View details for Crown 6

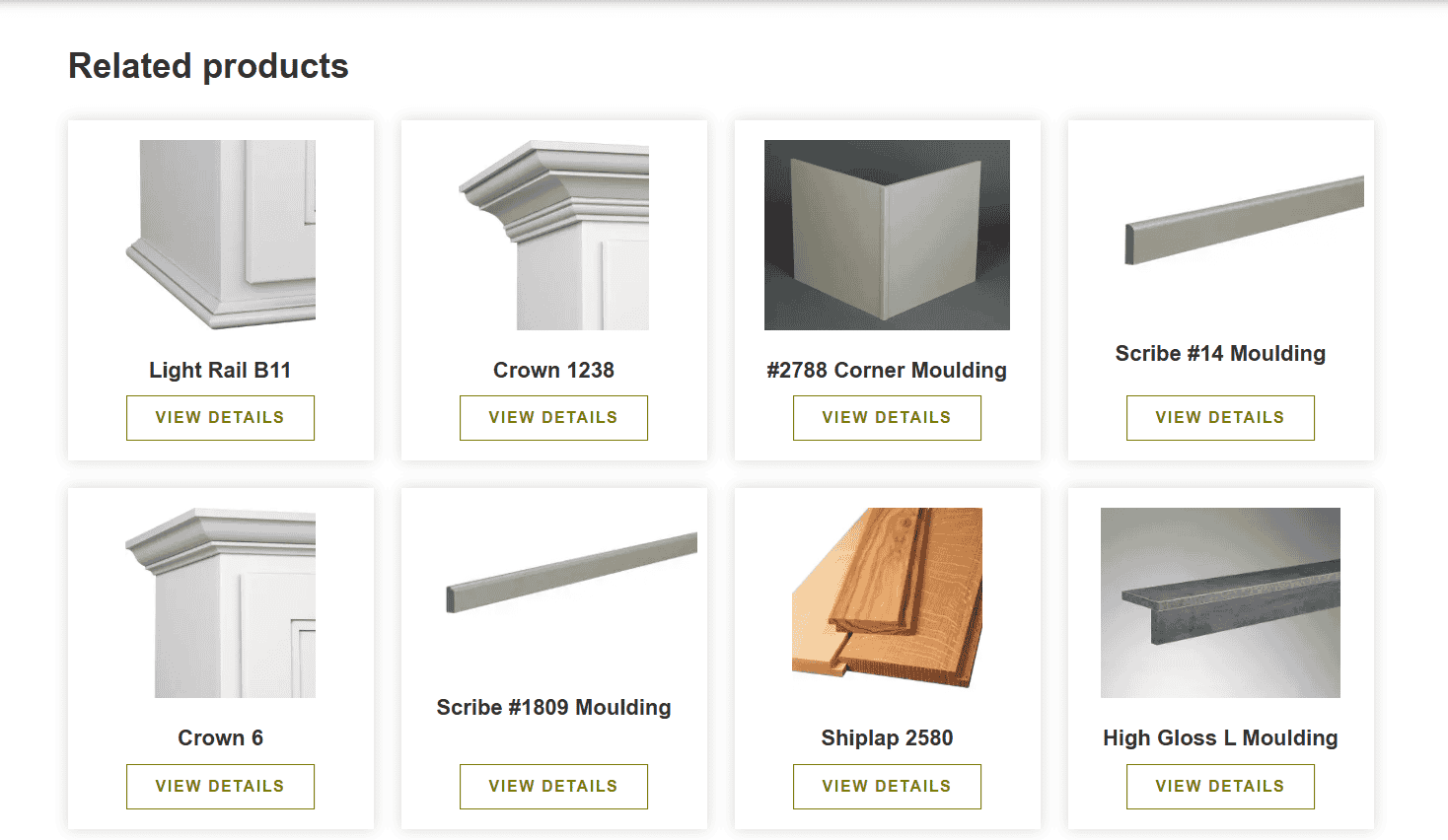(220, 787)
